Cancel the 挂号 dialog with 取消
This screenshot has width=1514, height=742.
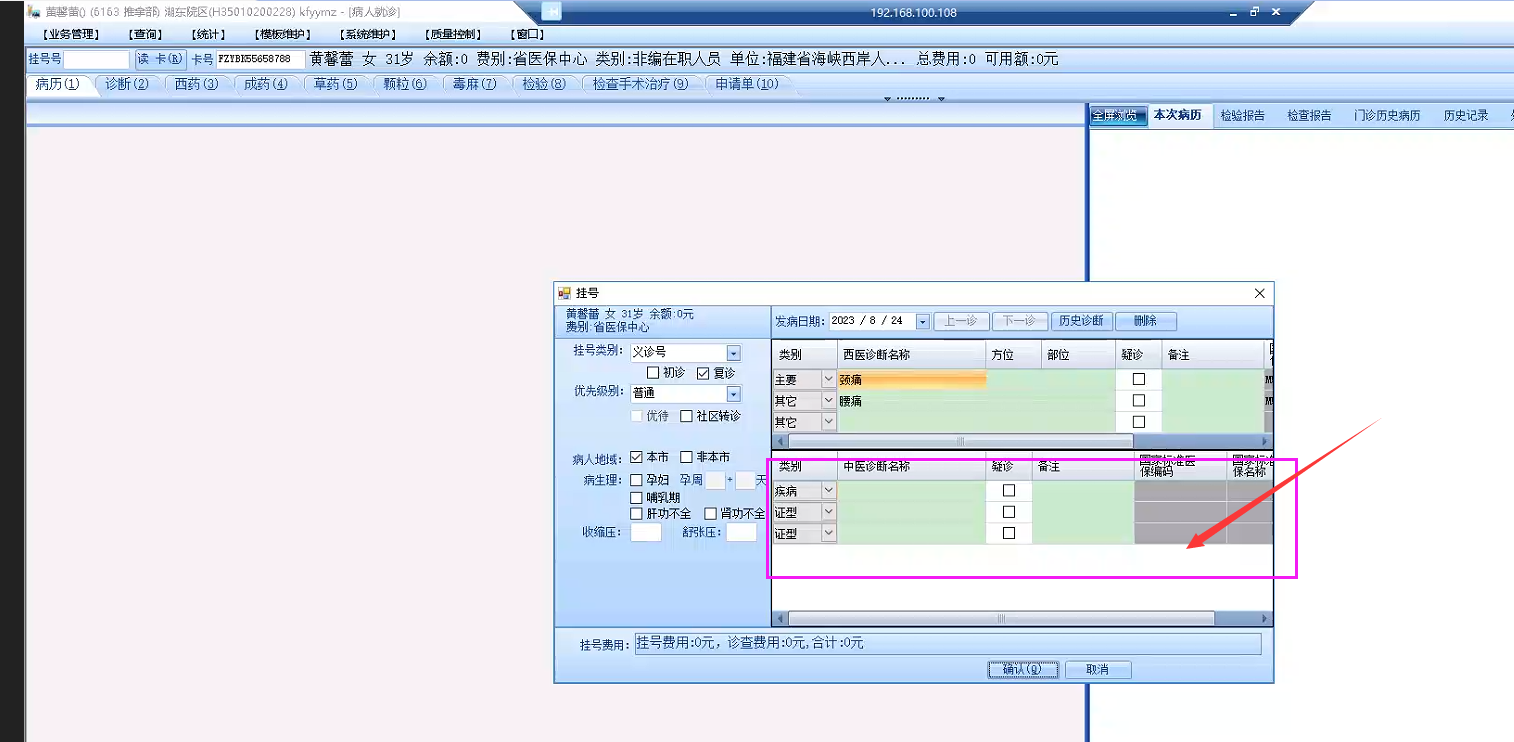pos(1097,669)
